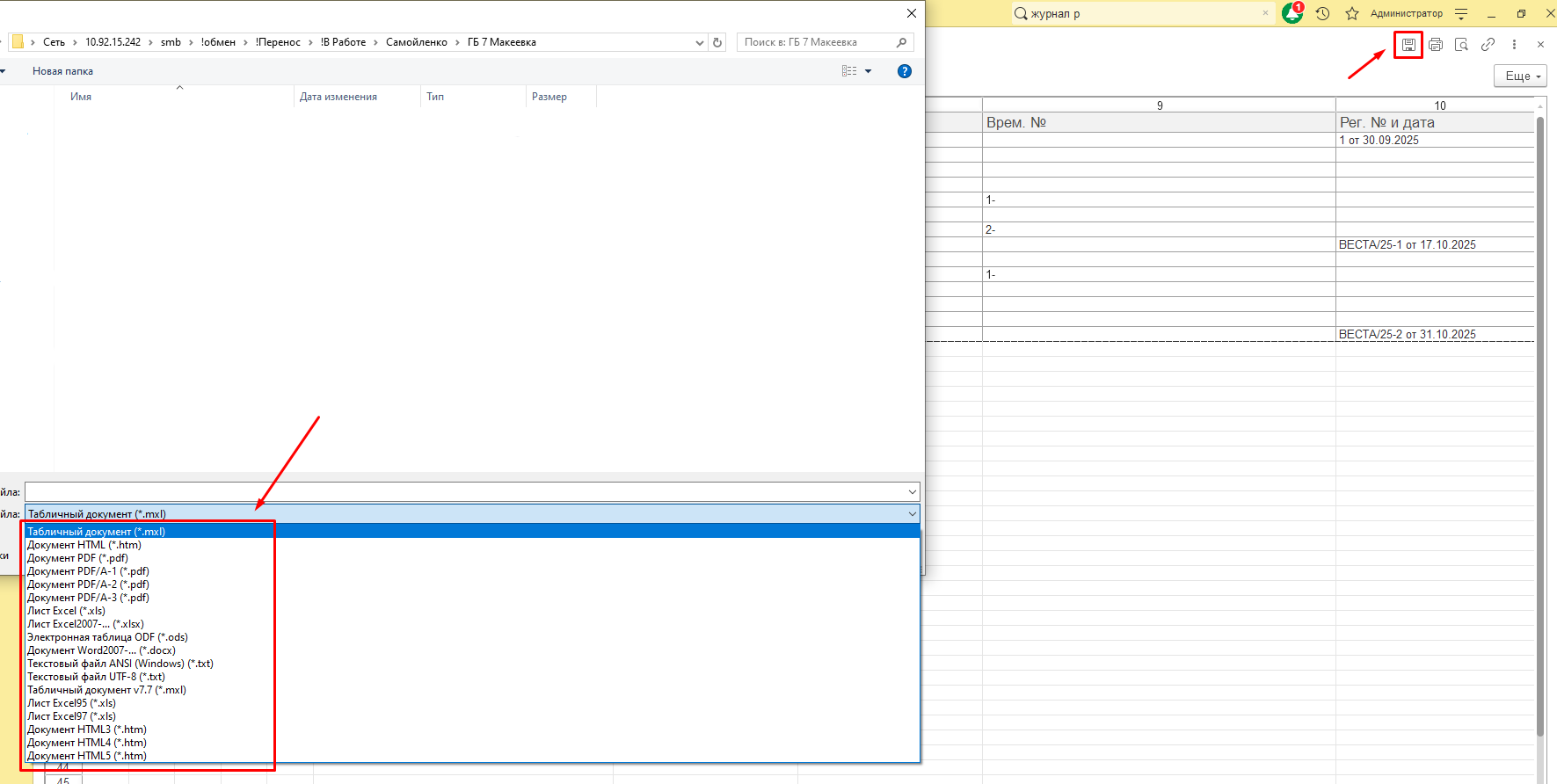Select the cell 'ВЕСТА/25-1 от 17.10.2025'

pyautogui.click(x=1435, y=245)
